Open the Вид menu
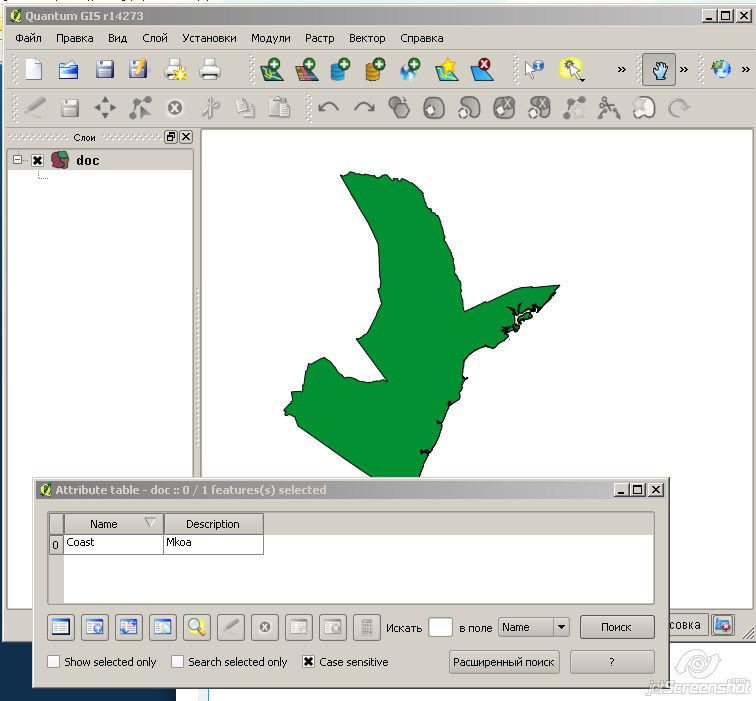756x701 pixels. point(118,38)
